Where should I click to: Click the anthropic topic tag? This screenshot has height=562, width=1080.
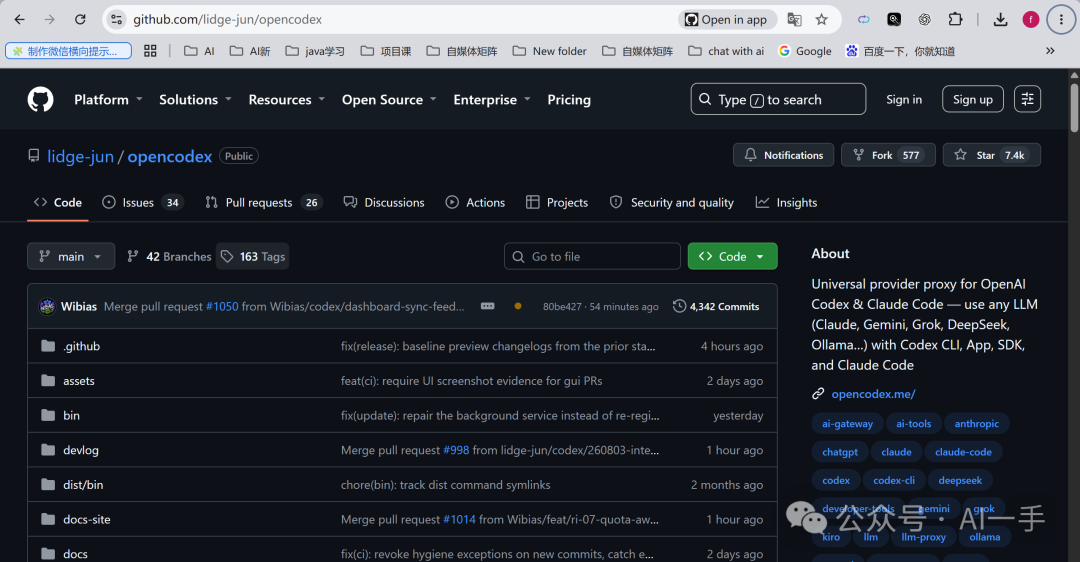(977, 424)
